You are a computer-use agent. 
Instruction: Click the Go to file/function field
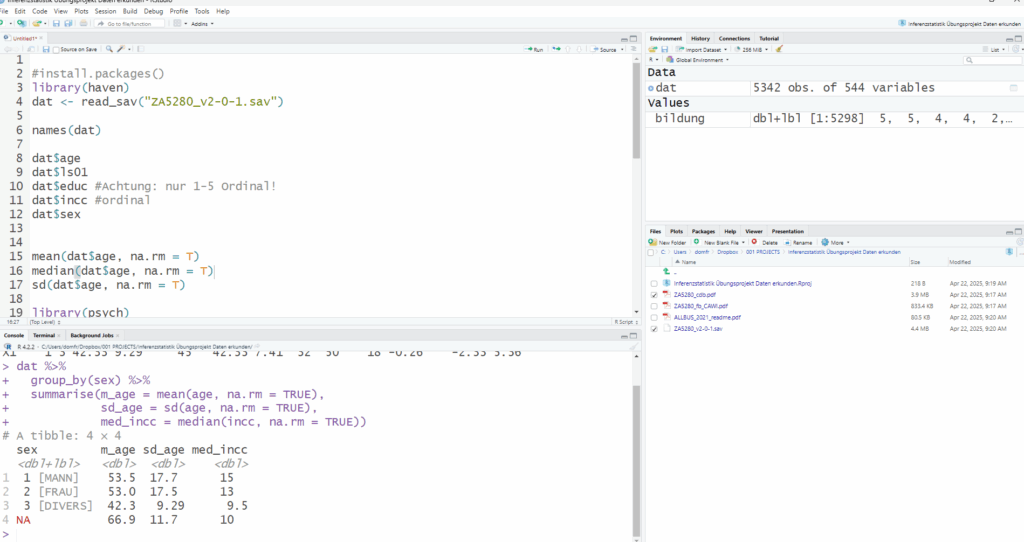(129, 23)
